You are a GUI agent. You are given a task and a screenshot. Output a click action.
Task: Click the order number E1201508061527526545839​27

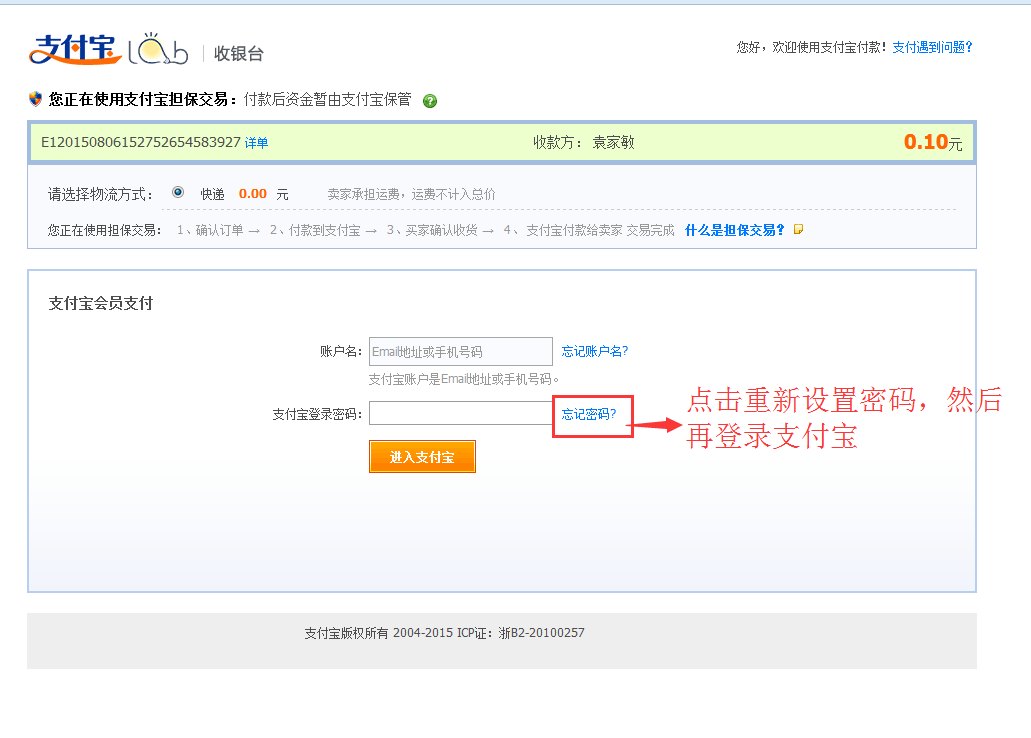(141, 142)
